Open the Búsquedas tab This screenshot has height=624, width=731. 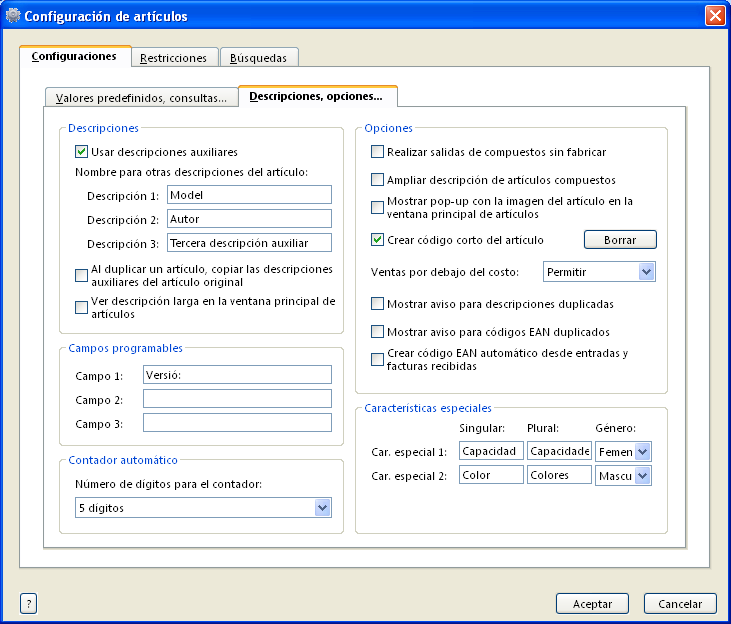[x=258, y=58]
